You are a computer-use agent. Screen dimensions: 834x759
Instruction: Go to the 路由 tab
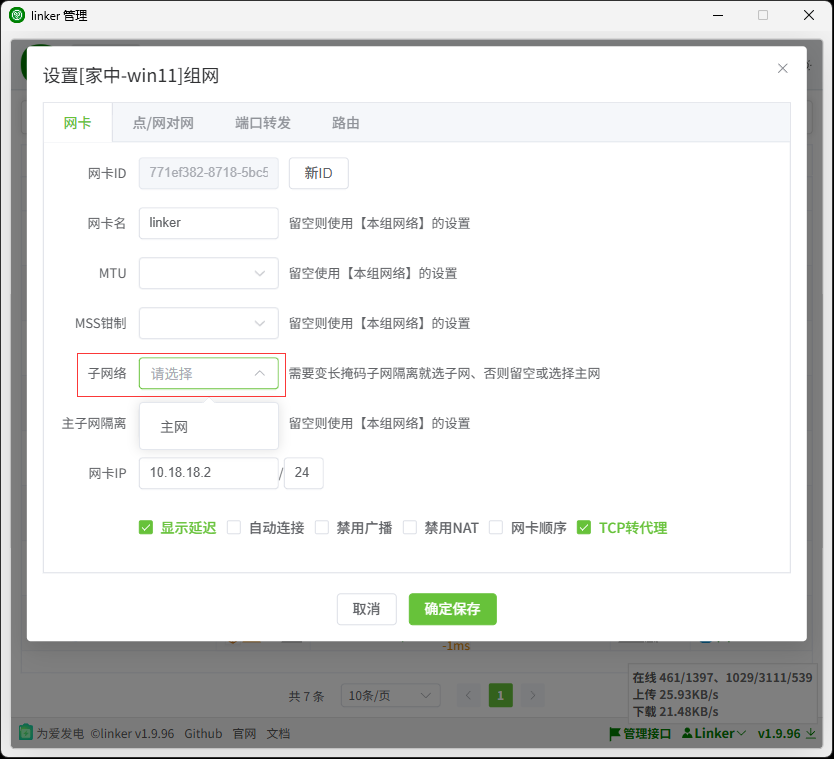pyautogui.click(x=345, y=123)
